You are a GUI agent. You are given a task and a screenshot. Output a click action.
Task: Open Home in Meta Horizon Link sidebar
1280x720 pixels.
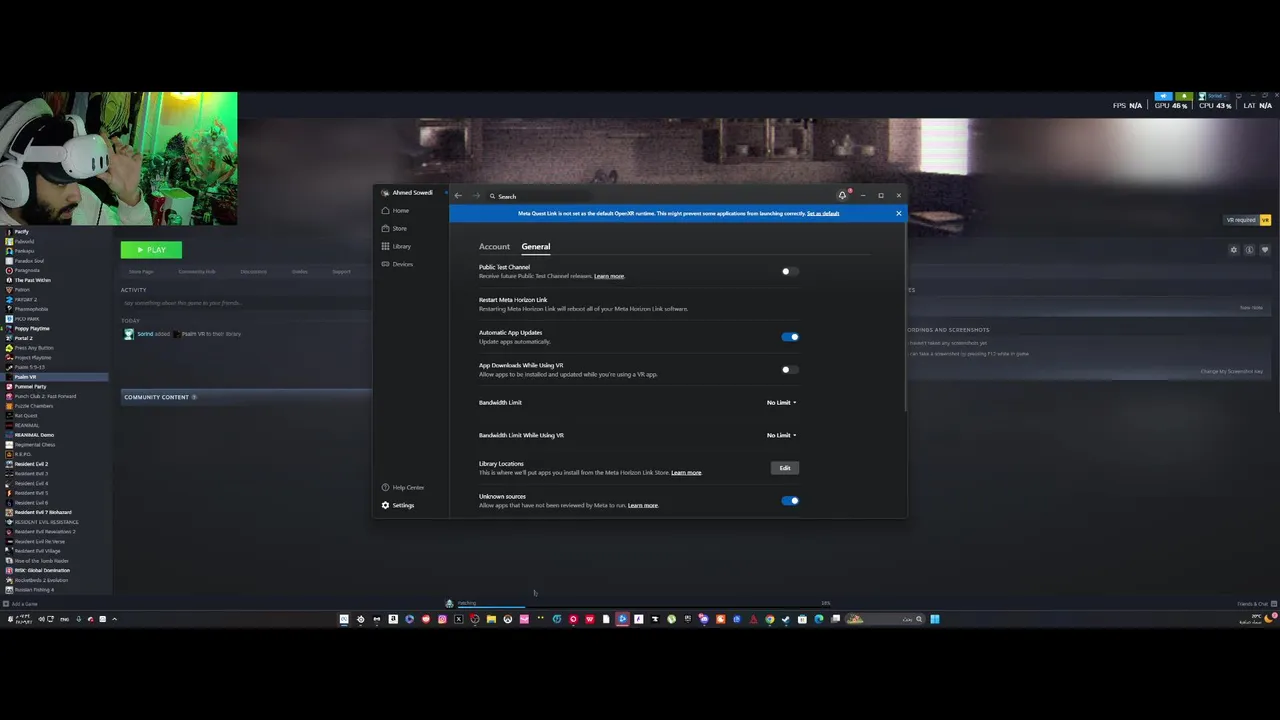click(x=395, y=211)
